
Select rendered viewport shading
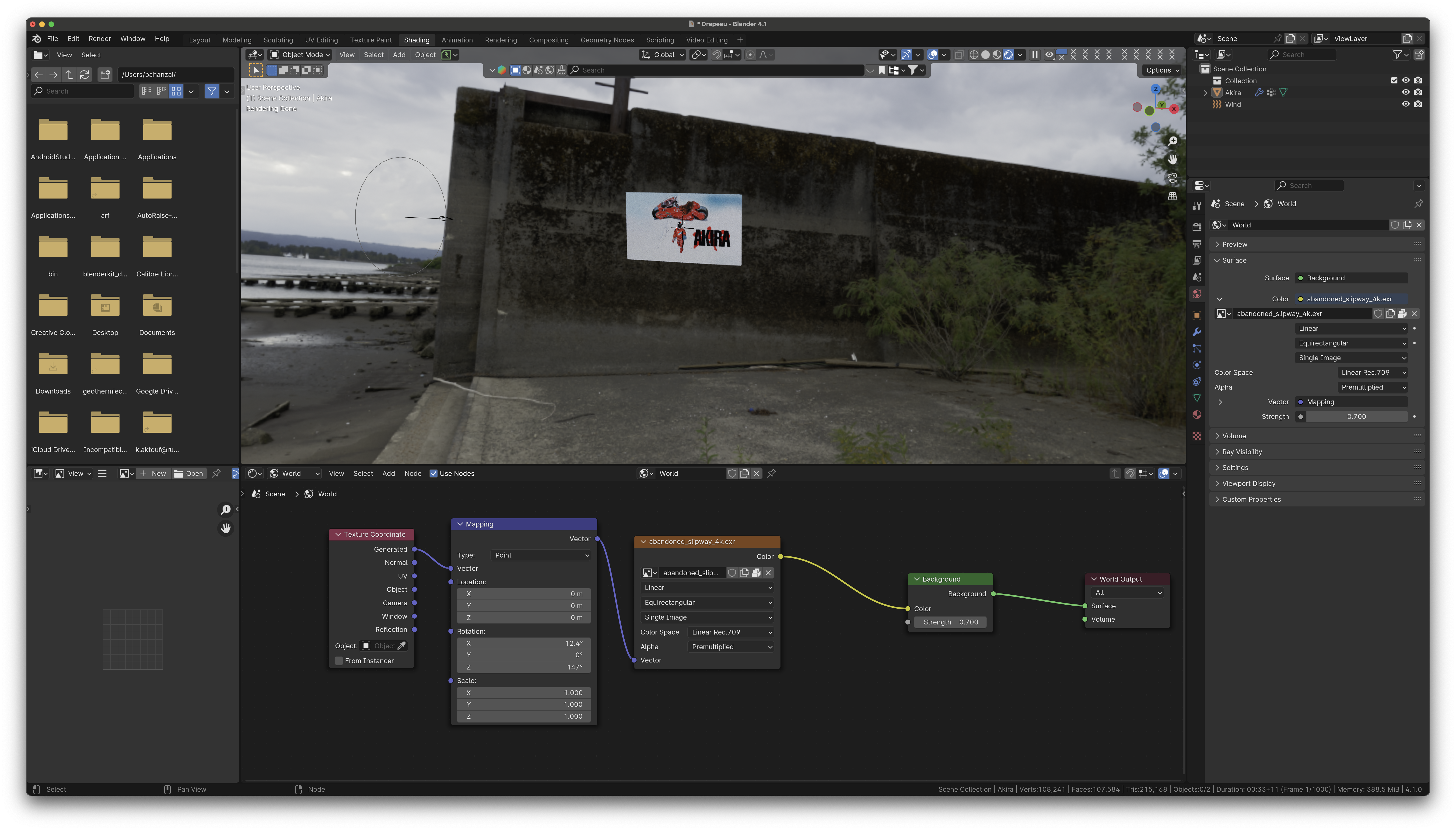click(x=1008, y=55)
